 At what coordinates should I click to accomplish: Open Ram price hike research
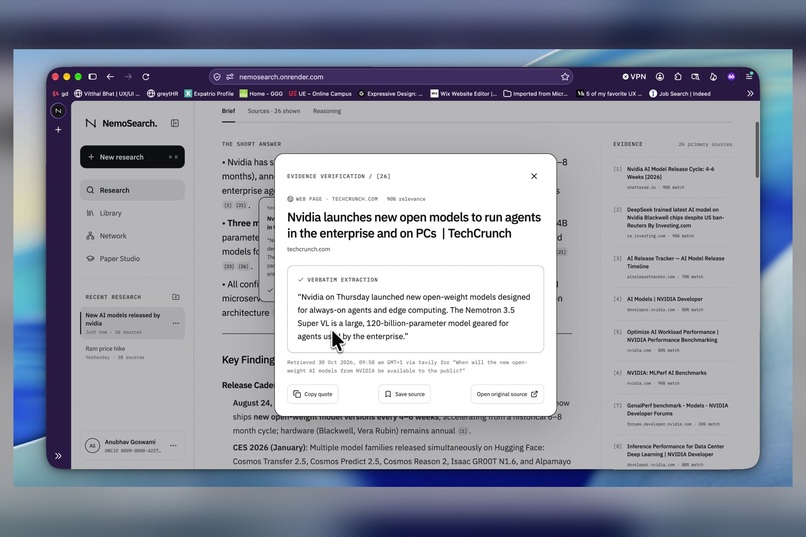115,353
